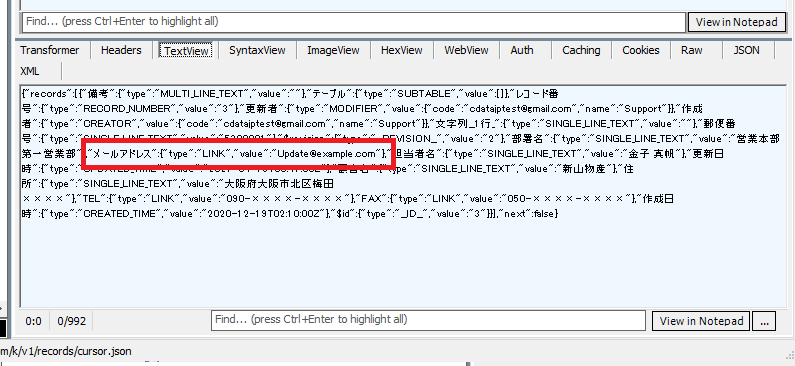Focus the upper Find search field

(354, 22)
